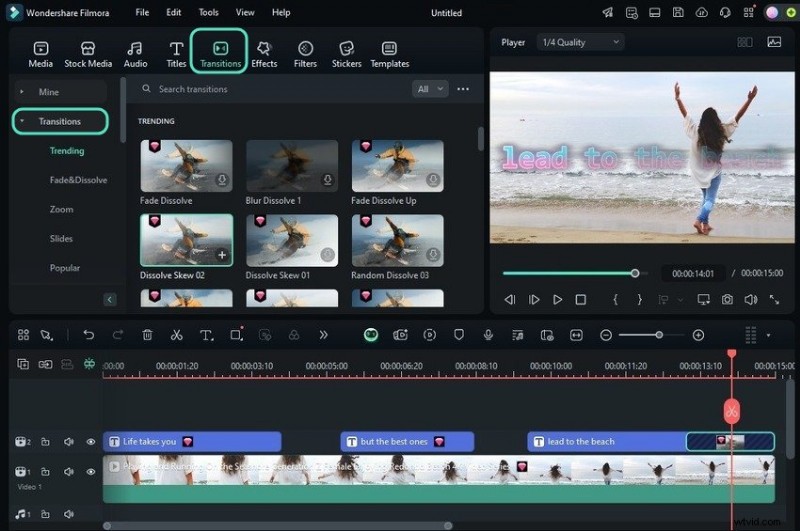The image size is (800, 531).
Task: Add a marker with the shield icon
Action: (459, 335)
